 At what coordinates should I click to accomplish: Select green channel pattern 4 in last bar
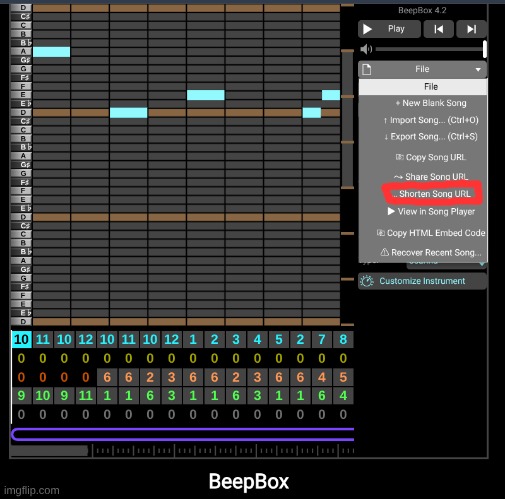343,396
